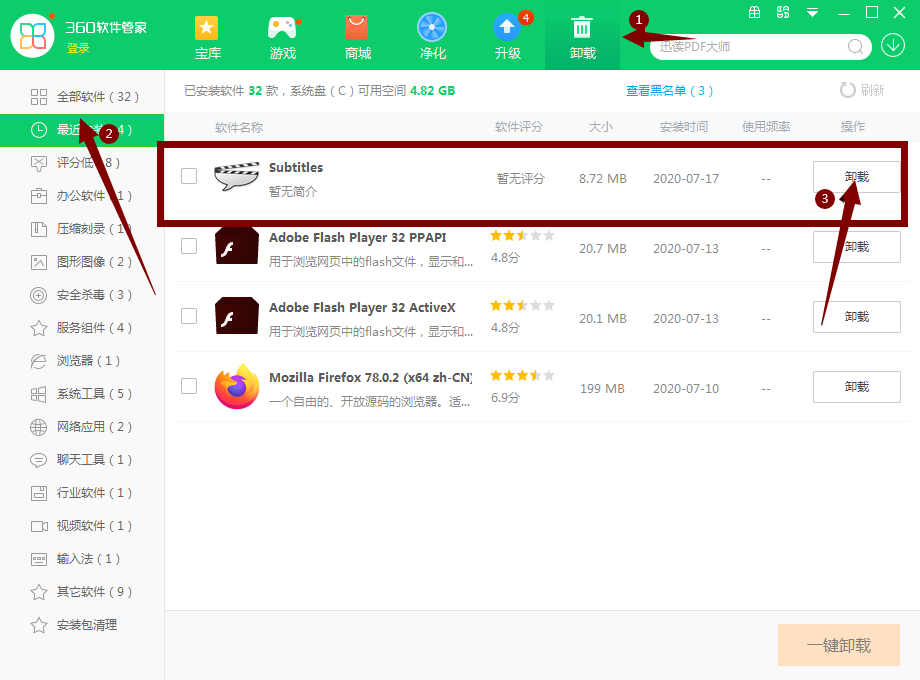Click the Subtitles app icon

[x=236, y=176]
